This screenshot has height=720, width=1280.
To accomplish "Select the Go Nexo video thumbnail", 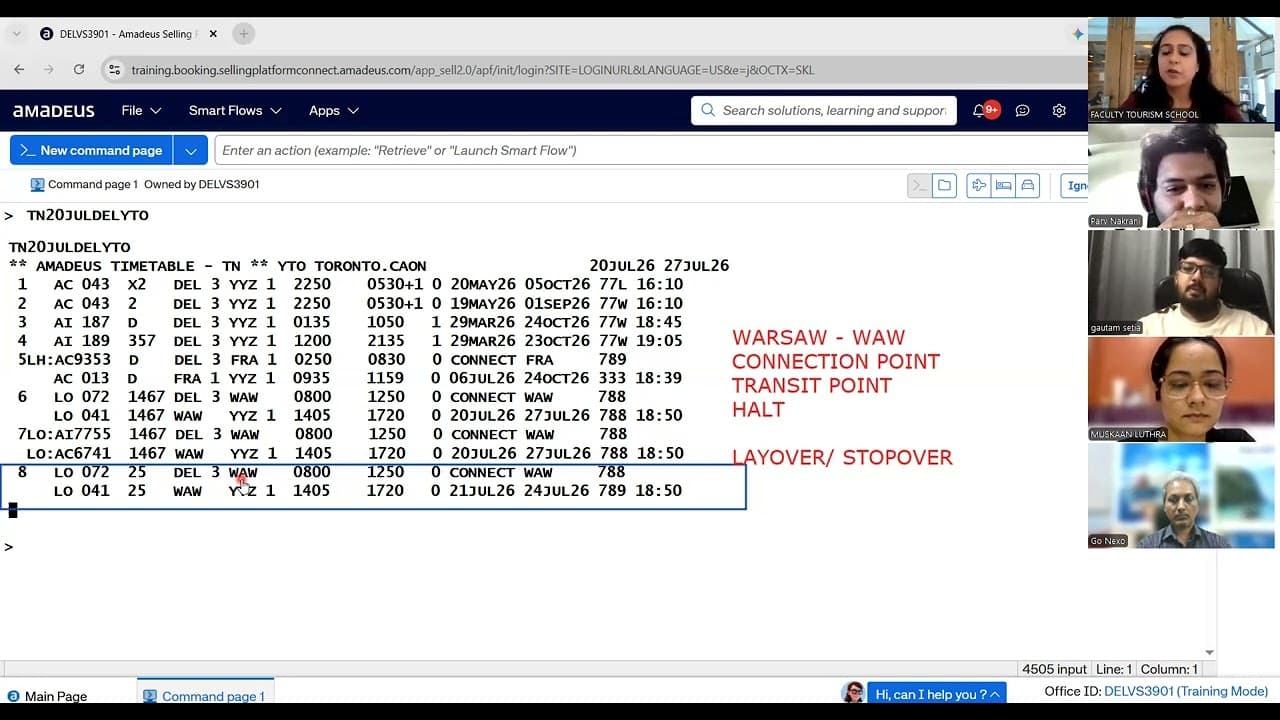I will tap(1181, 496).
